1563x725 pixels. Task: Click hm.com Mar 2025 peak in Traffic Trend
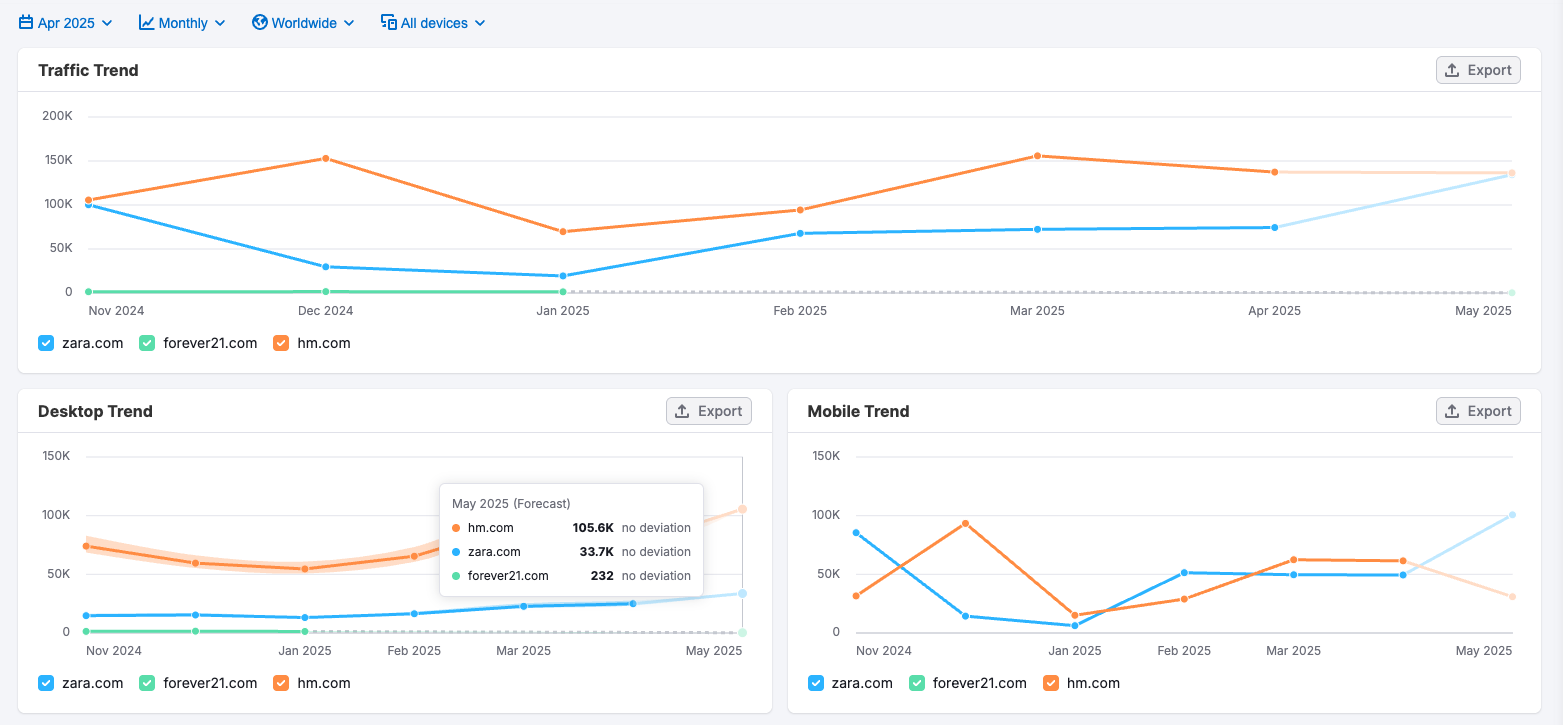coord(1038,156)
